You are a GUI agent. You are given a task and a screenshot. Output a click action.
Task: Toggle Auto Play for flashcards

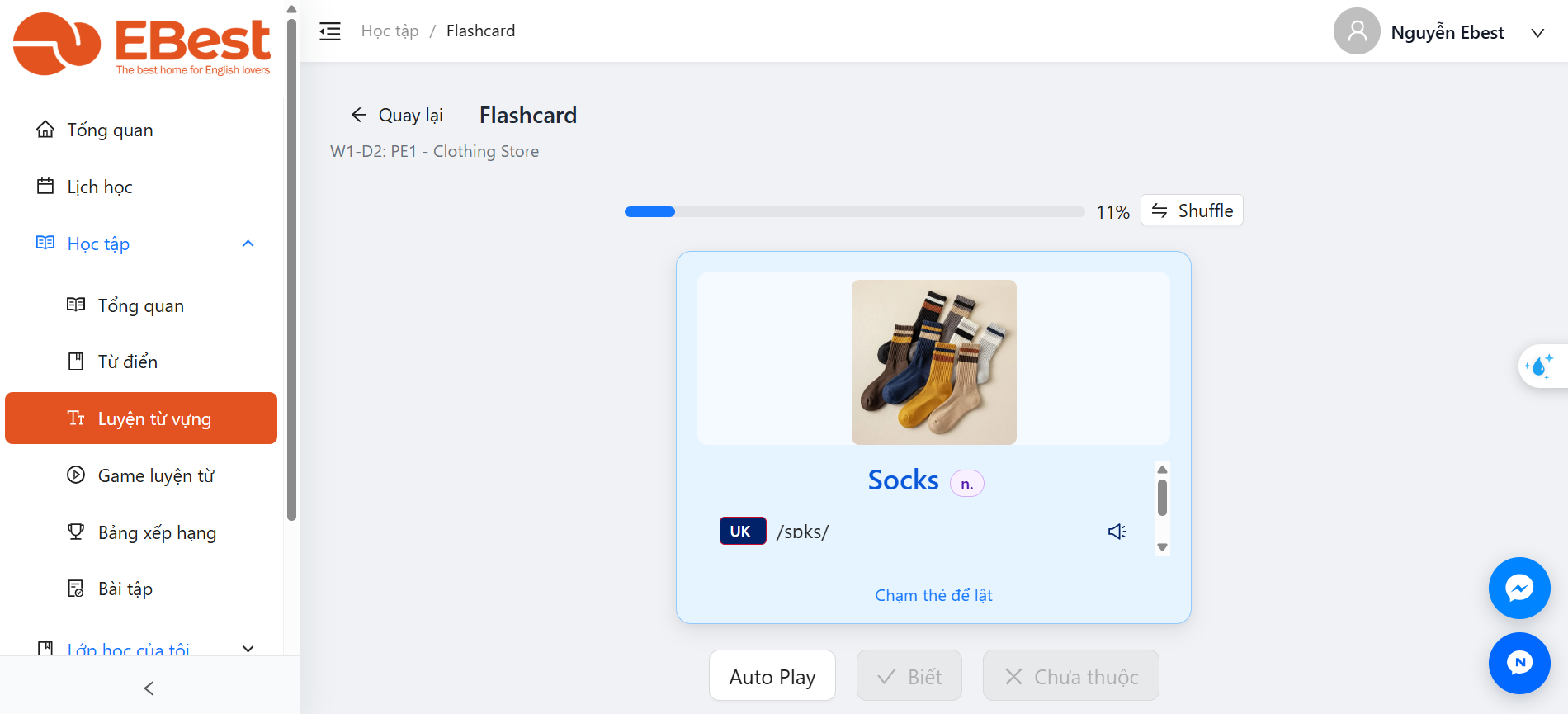[x=772, y=676]
